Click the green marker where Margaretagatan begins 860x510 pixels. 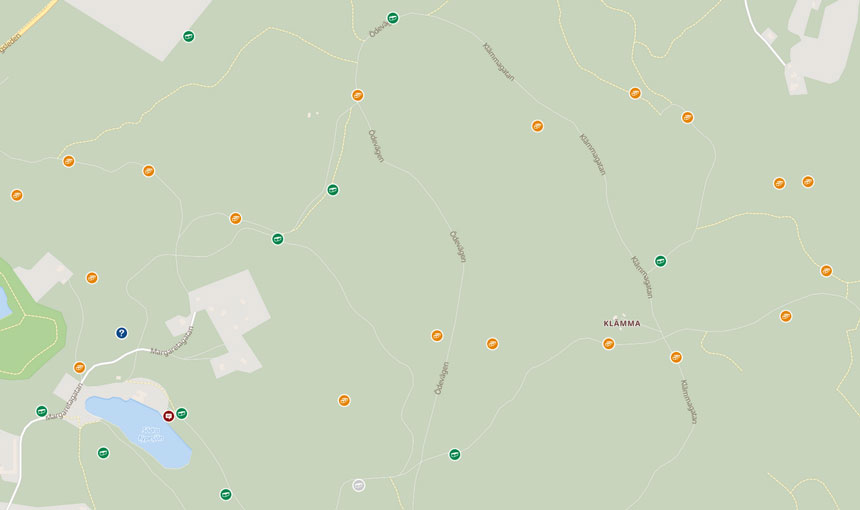(42, 411)
